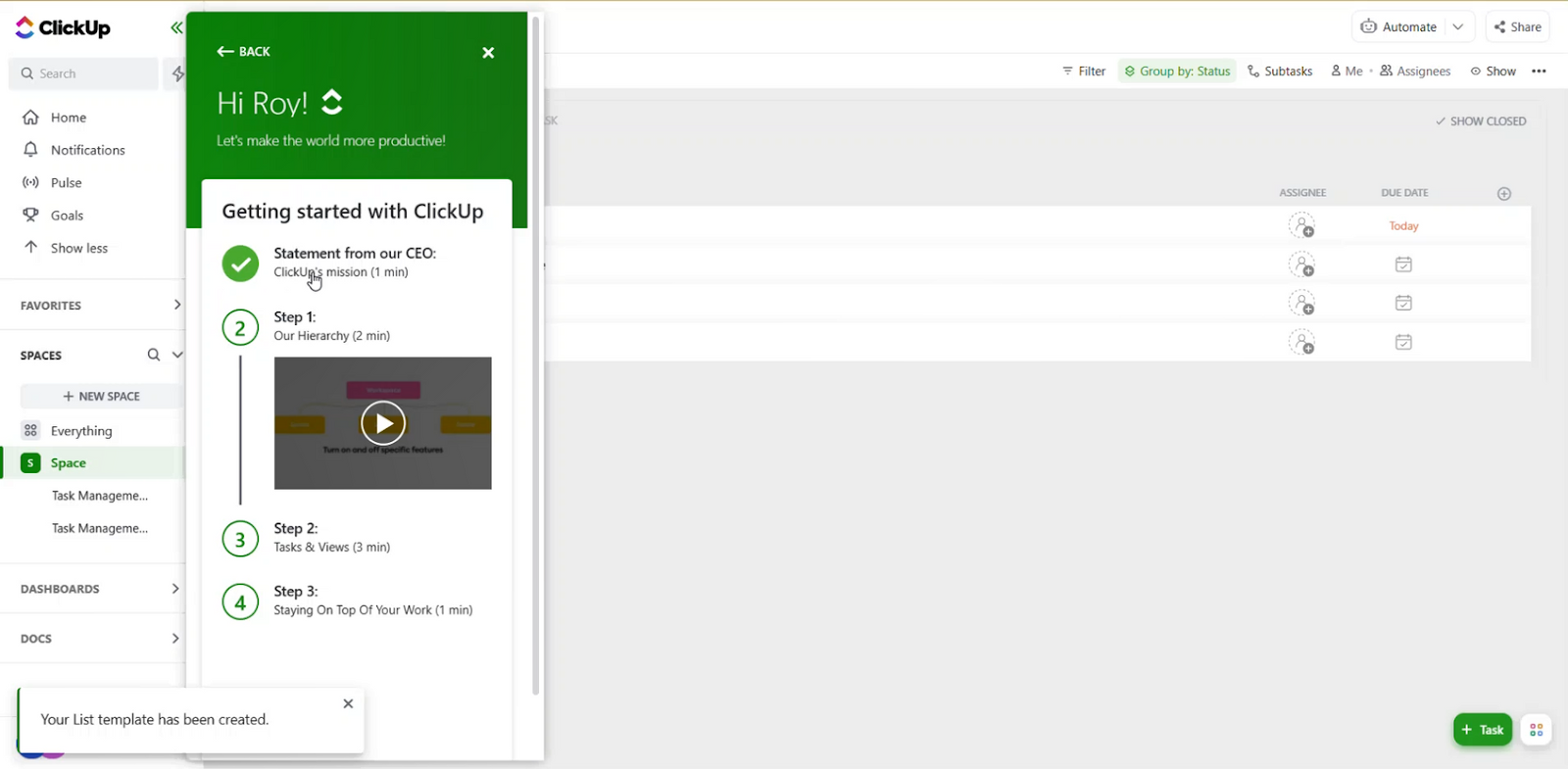Open the Automate dropdown arrow

click(x=1458, y=27)
